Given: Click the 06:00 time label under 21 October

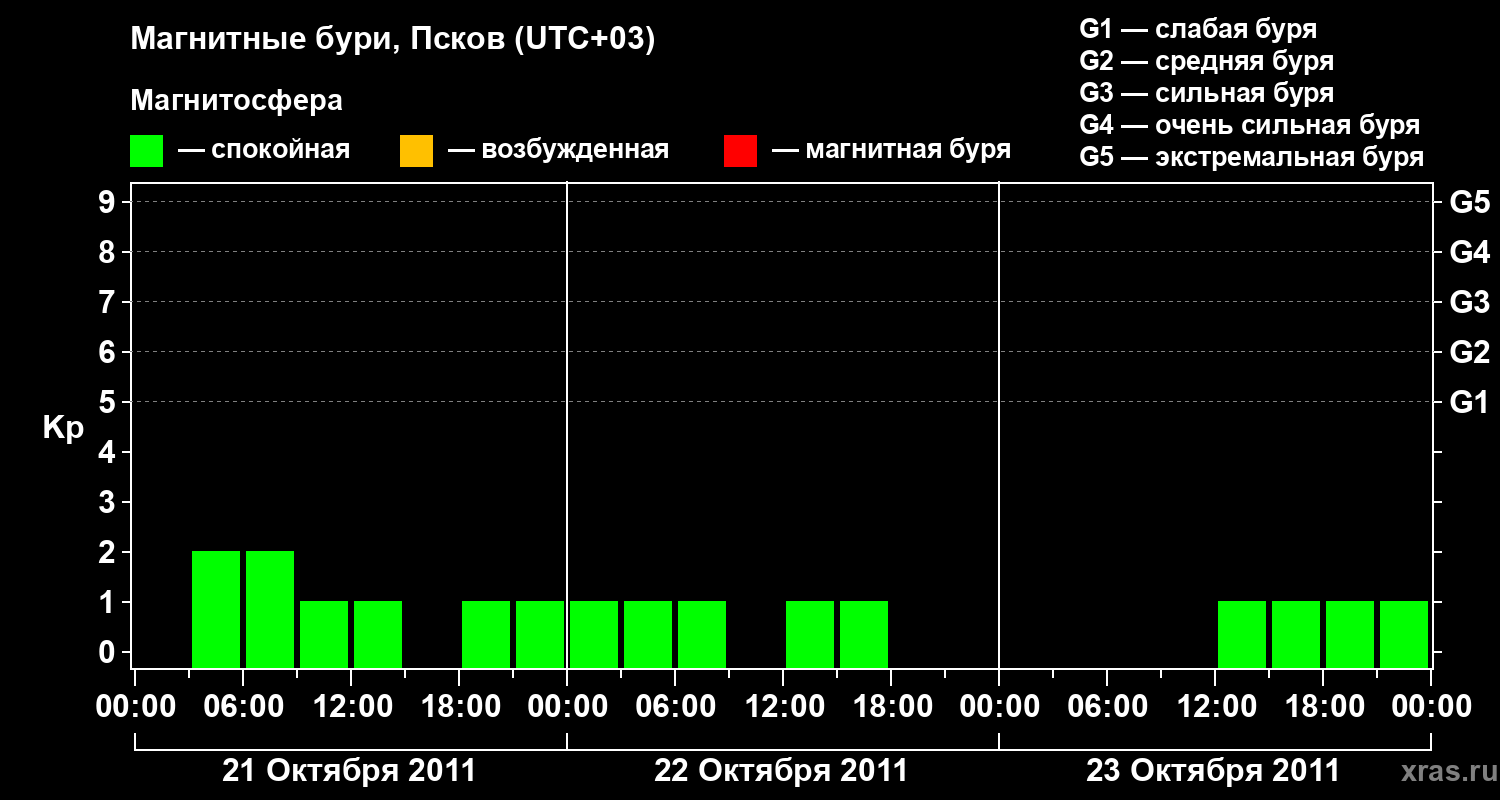Looking at the screenshot, I should pyautogui.click(x=243, y=707).
